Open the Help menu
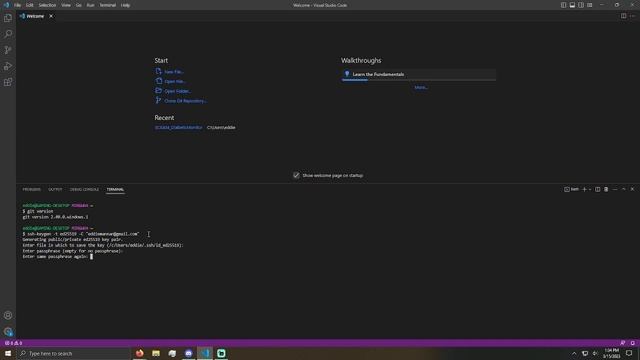The width and height of the screenshot is (640, 360). click(125, 5)
